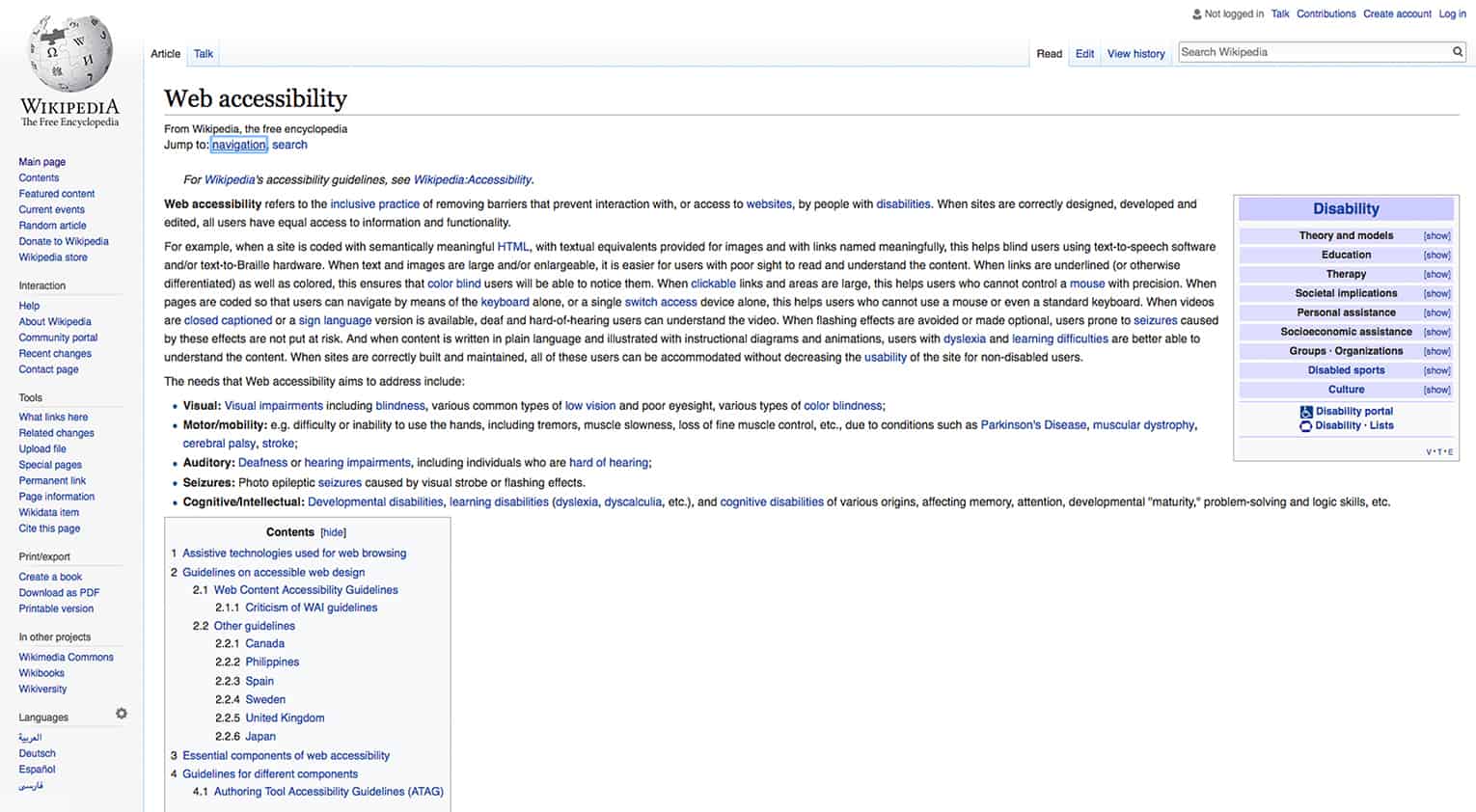Image resolution: width=1476 pixels, height=812 pixels.
Task: Open the Visual impairments link
Action: click(273, 406)
